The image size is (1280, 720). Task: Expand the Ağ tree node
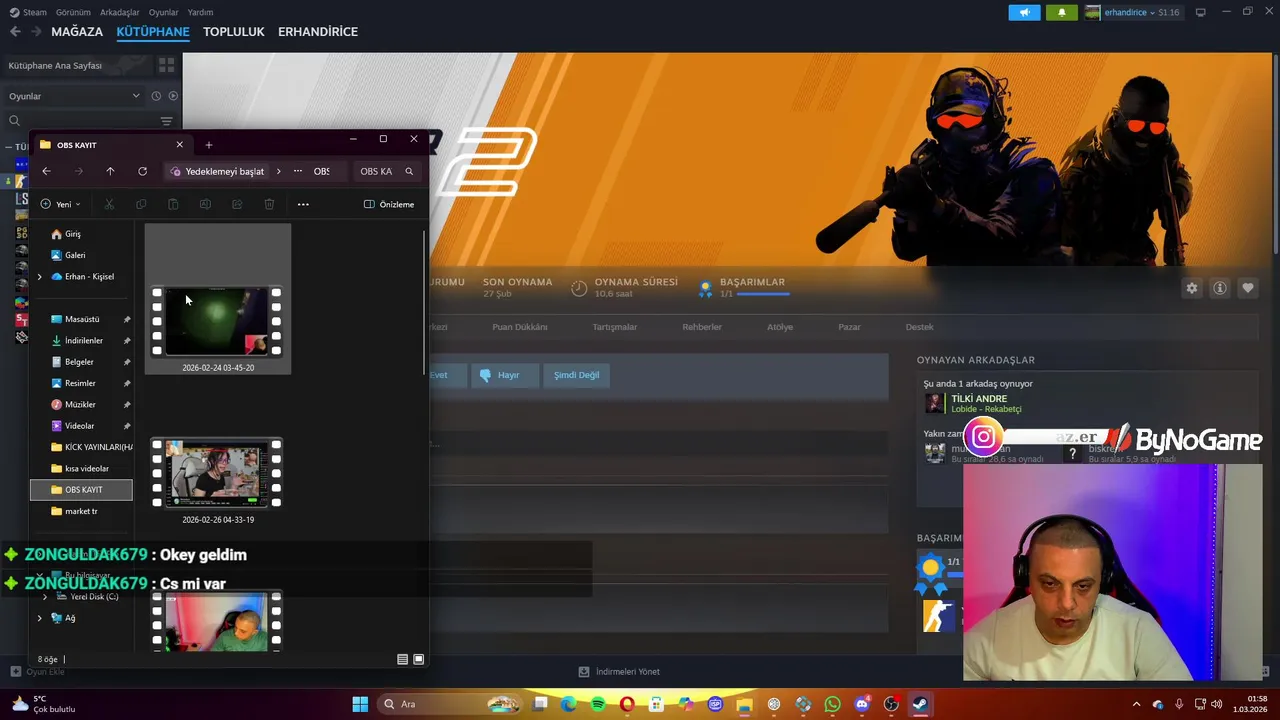click(x=39, y=618)
